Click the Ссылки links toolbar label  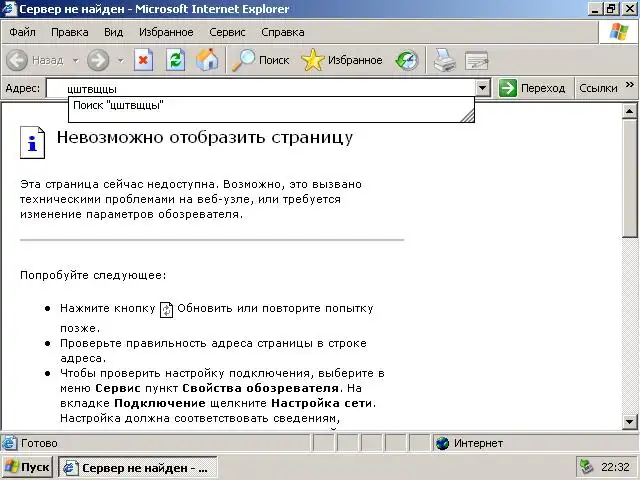pos(598,88)
